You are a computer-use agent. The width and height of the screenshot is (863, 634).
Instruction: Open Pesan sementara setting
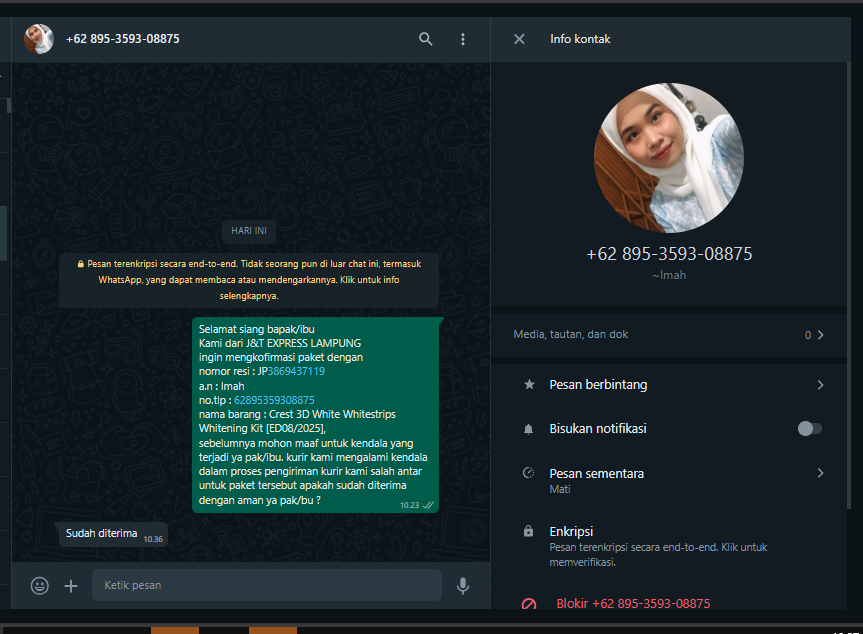click(669, 480)
